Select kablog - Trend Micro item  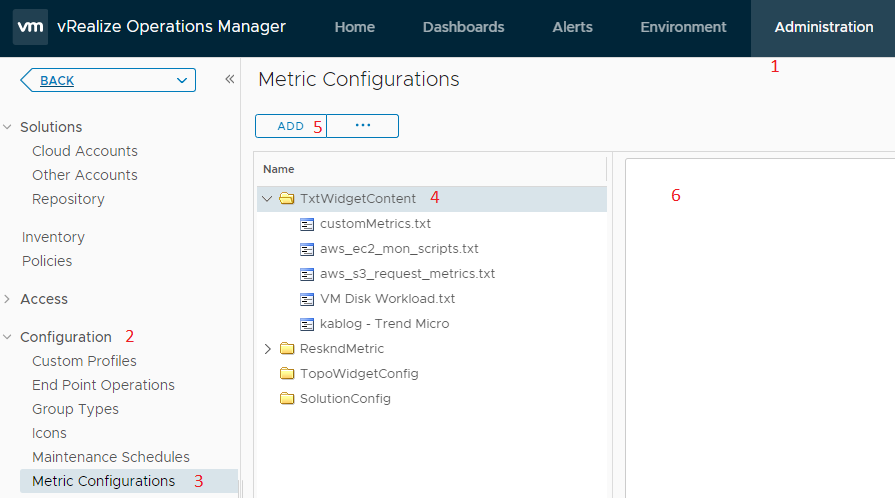[x=384, y=324]
